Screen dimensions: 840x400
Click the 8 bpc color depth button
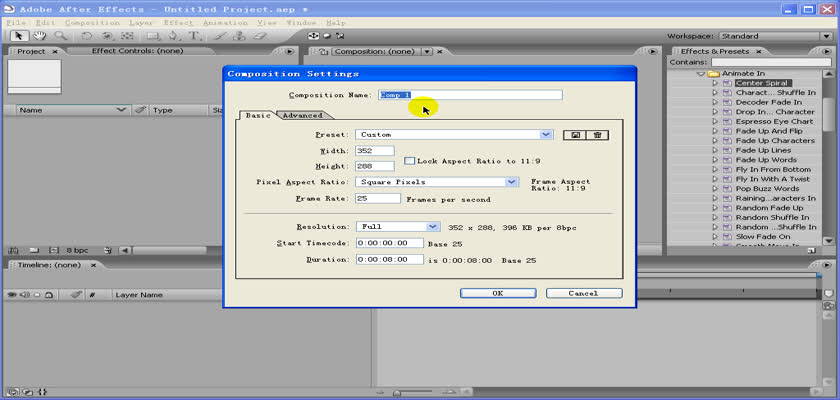(x=77, y=250)
